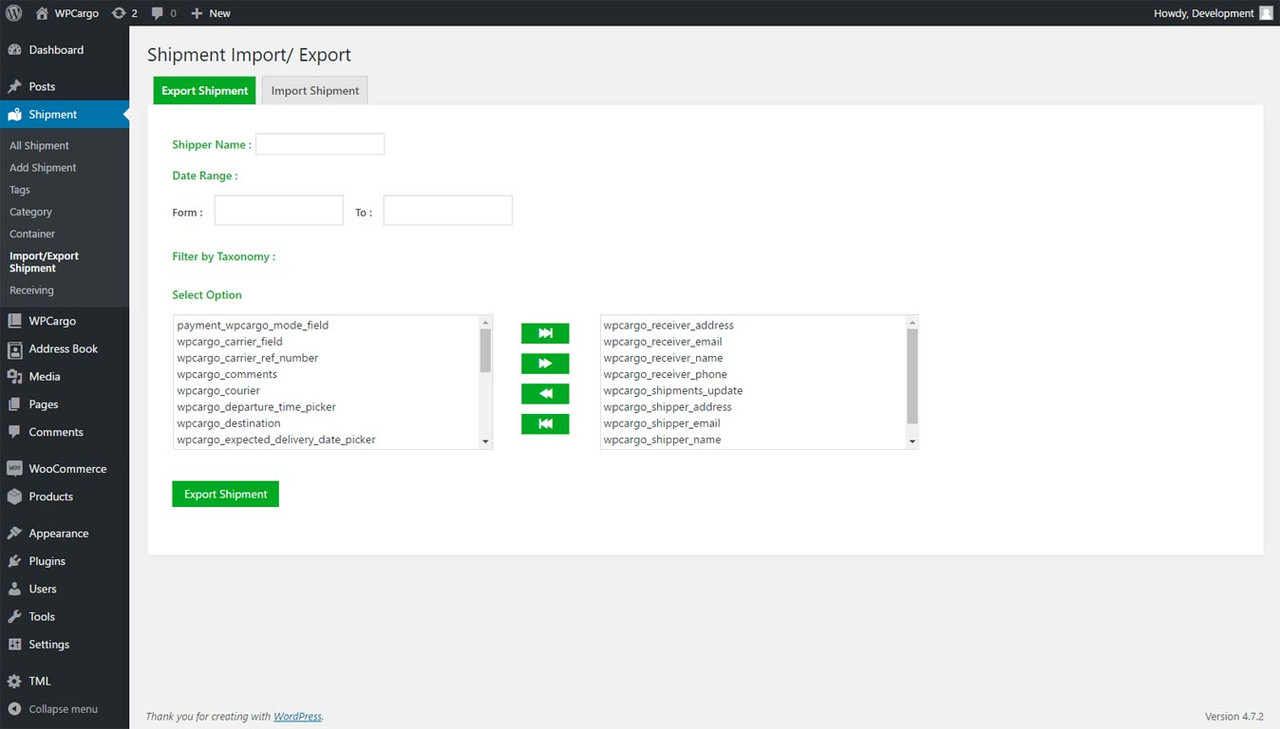Image resolution: width=1280 pixels, height=729 pixels.
Task: Remove all fields from export list
Action: coord(544,423)
